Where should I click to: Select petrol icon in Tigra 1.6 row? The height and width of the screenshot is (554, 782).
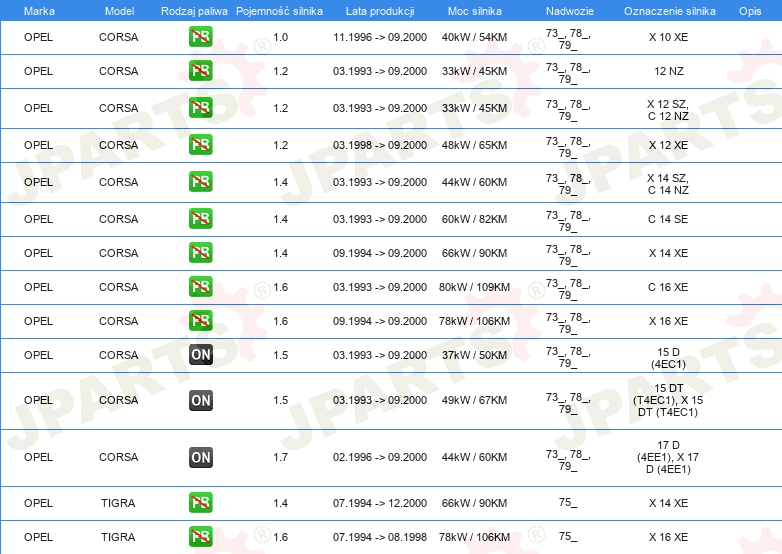click(x=200, y=537)
